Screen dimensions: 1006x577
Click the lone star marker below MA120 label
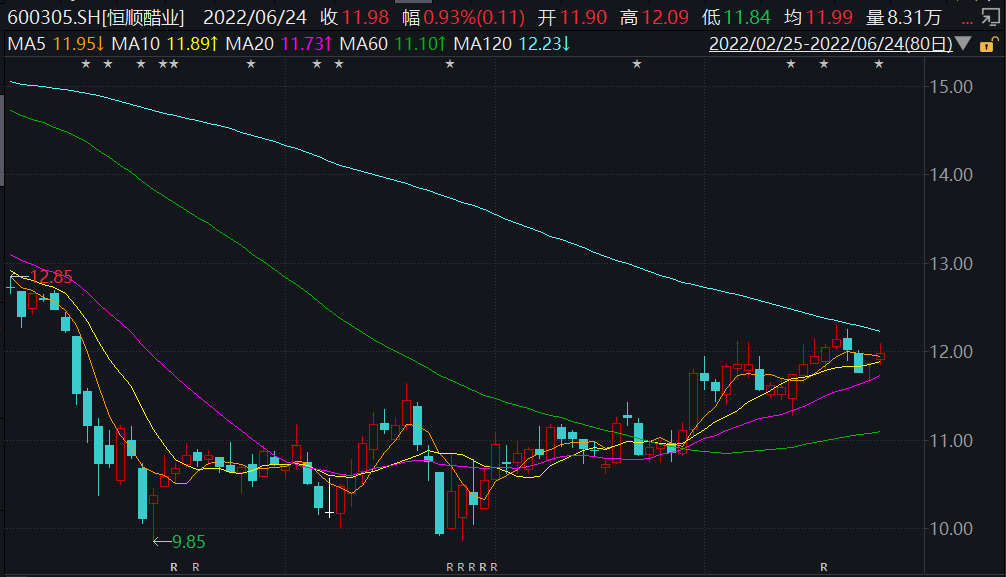[450, 64]
